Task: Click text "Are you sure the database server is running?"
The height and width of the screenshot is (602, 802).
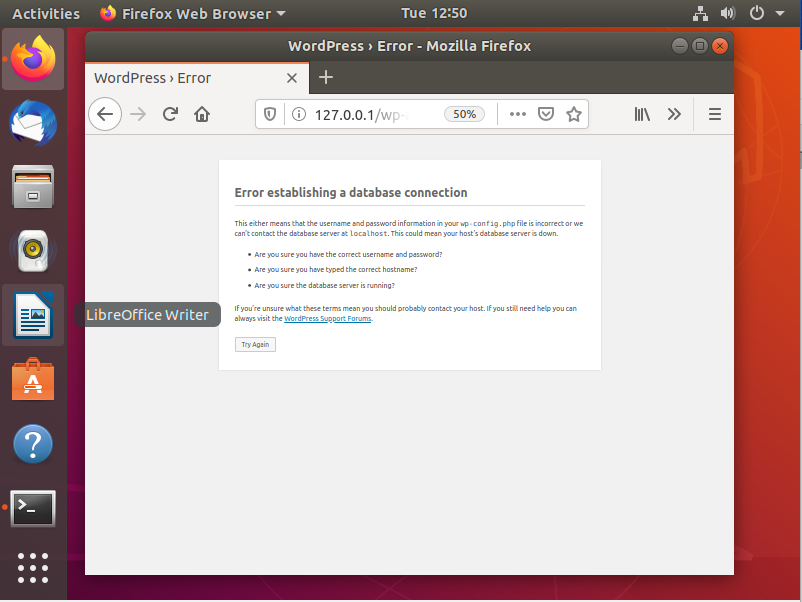Action: (x=324, y=285)
